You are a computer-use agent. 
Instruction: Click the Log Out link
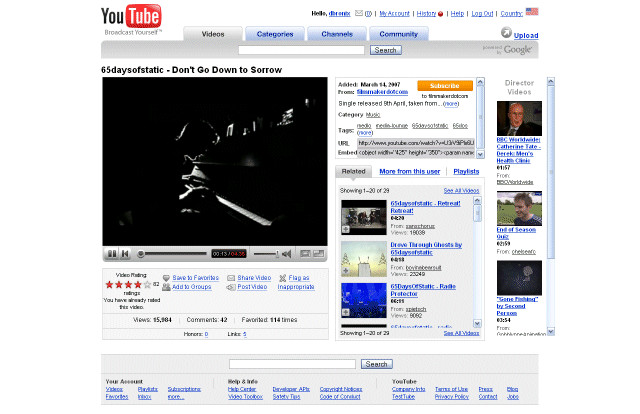[482, 13]
